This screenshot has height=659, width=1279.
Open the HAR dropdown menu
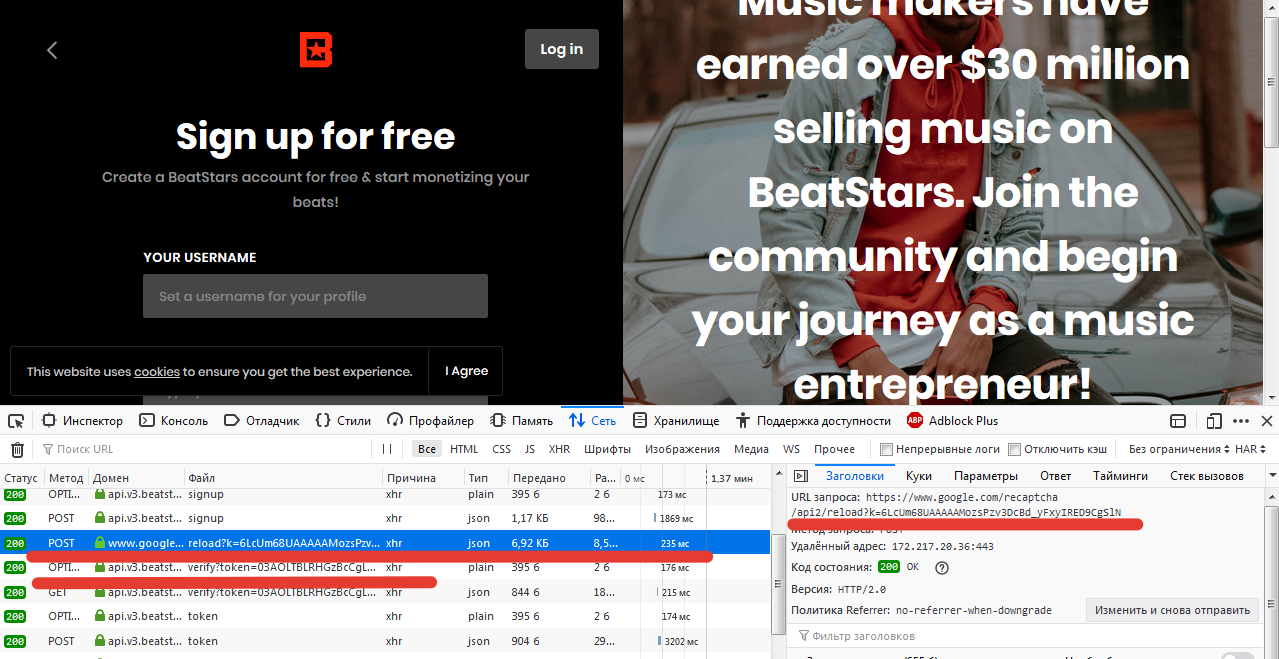[x=1251, y=450]
